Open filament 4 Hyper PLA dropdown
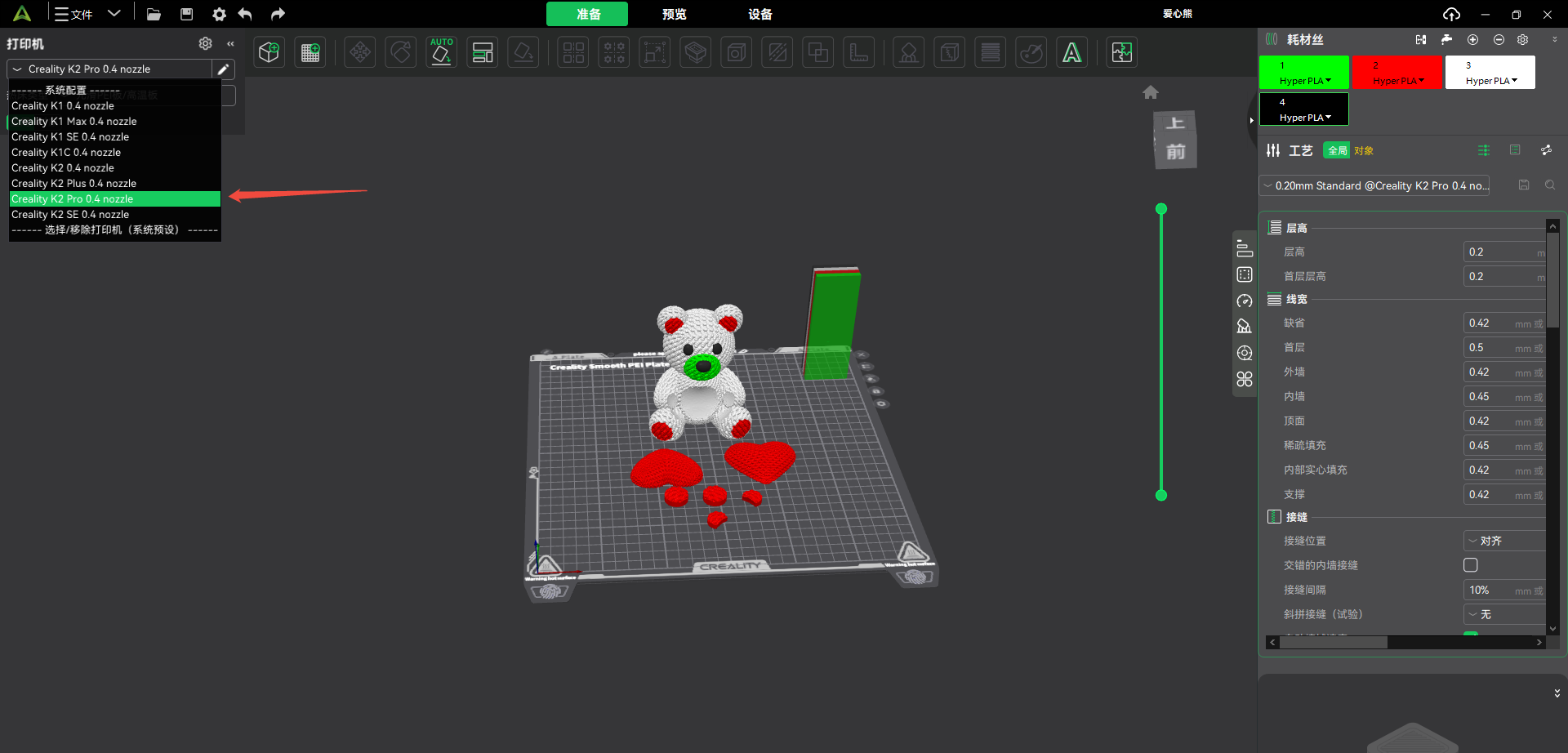This screenshot has height=753, width=1568. [1304, 109]
